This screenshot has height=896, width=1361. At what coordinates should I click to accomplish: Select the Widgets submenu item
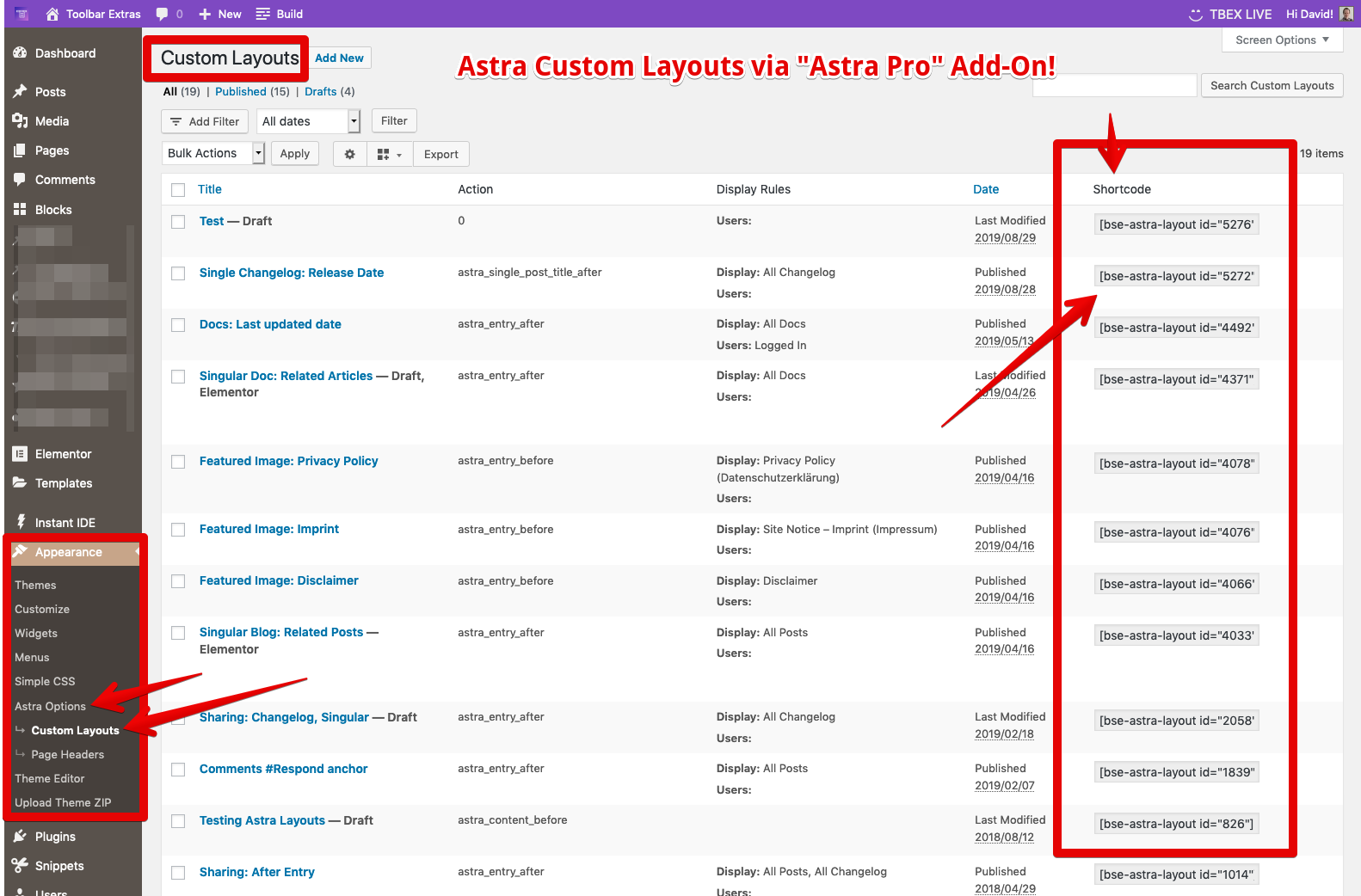(36, 633)
